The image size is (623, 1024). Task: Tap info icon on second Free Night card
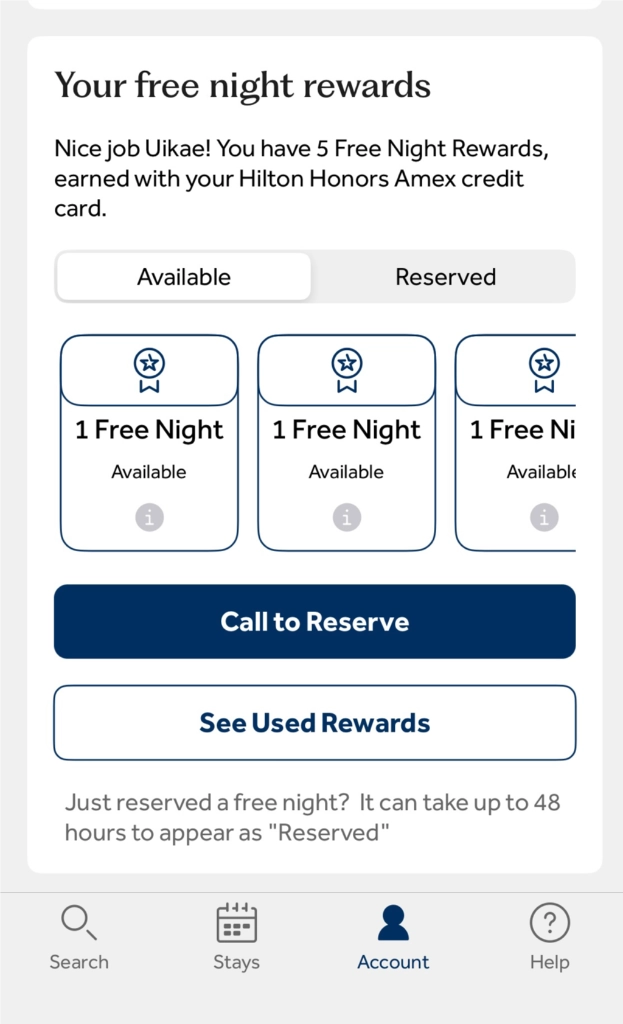click(x=347, y=517)
